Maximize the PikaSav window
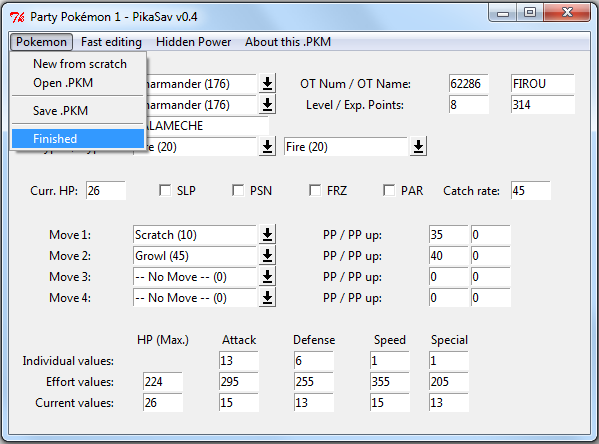 coord(529,13)
